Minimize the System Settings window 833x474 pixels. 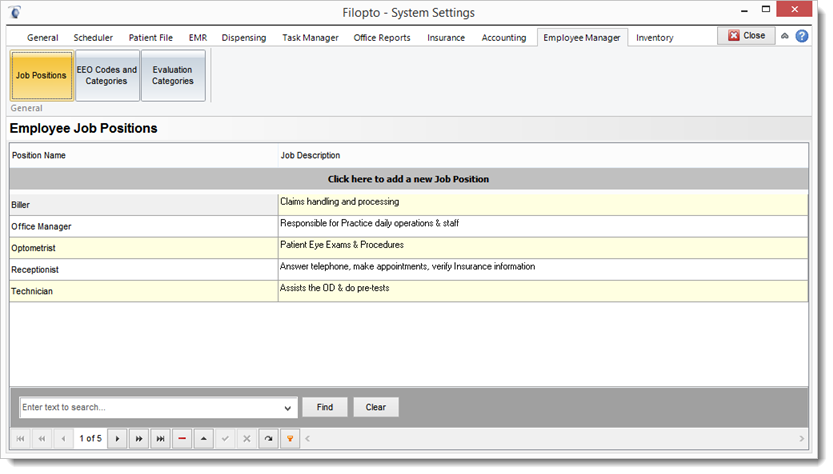(x=744, y=10)
